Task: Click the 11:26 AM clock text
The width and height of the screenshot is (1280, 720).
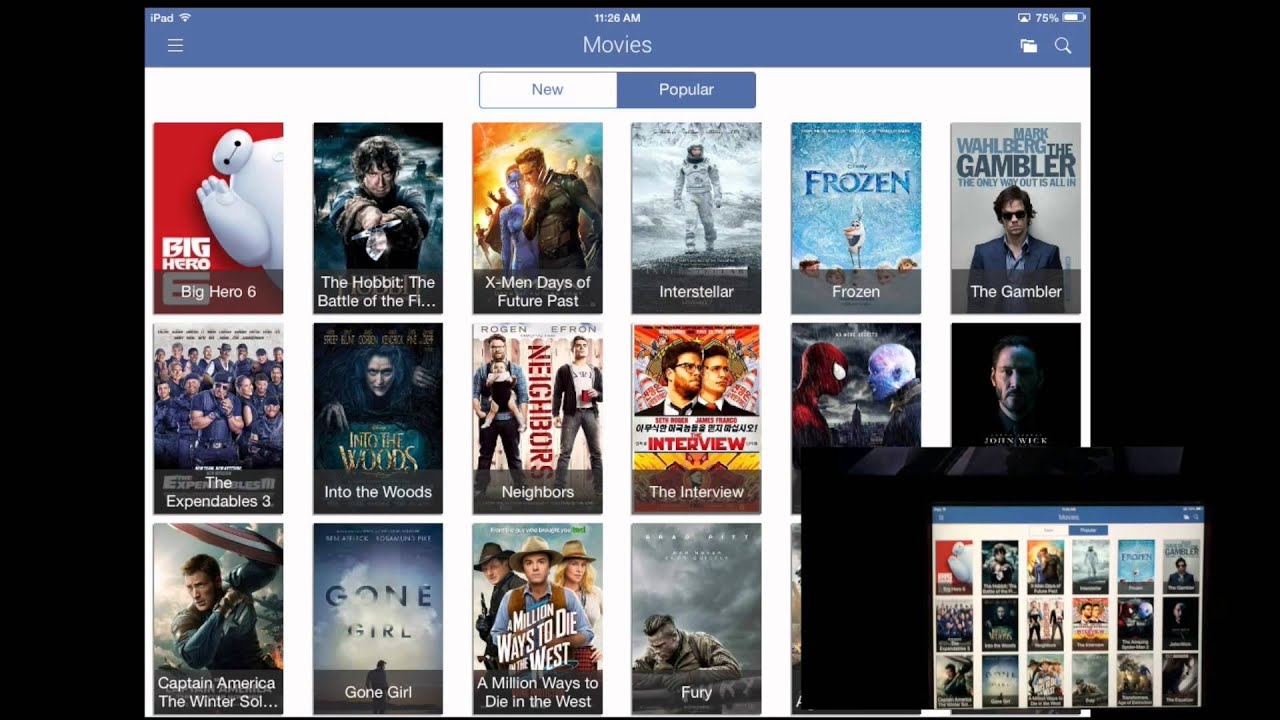Action: pyautogui.click(x=617, y=18)
